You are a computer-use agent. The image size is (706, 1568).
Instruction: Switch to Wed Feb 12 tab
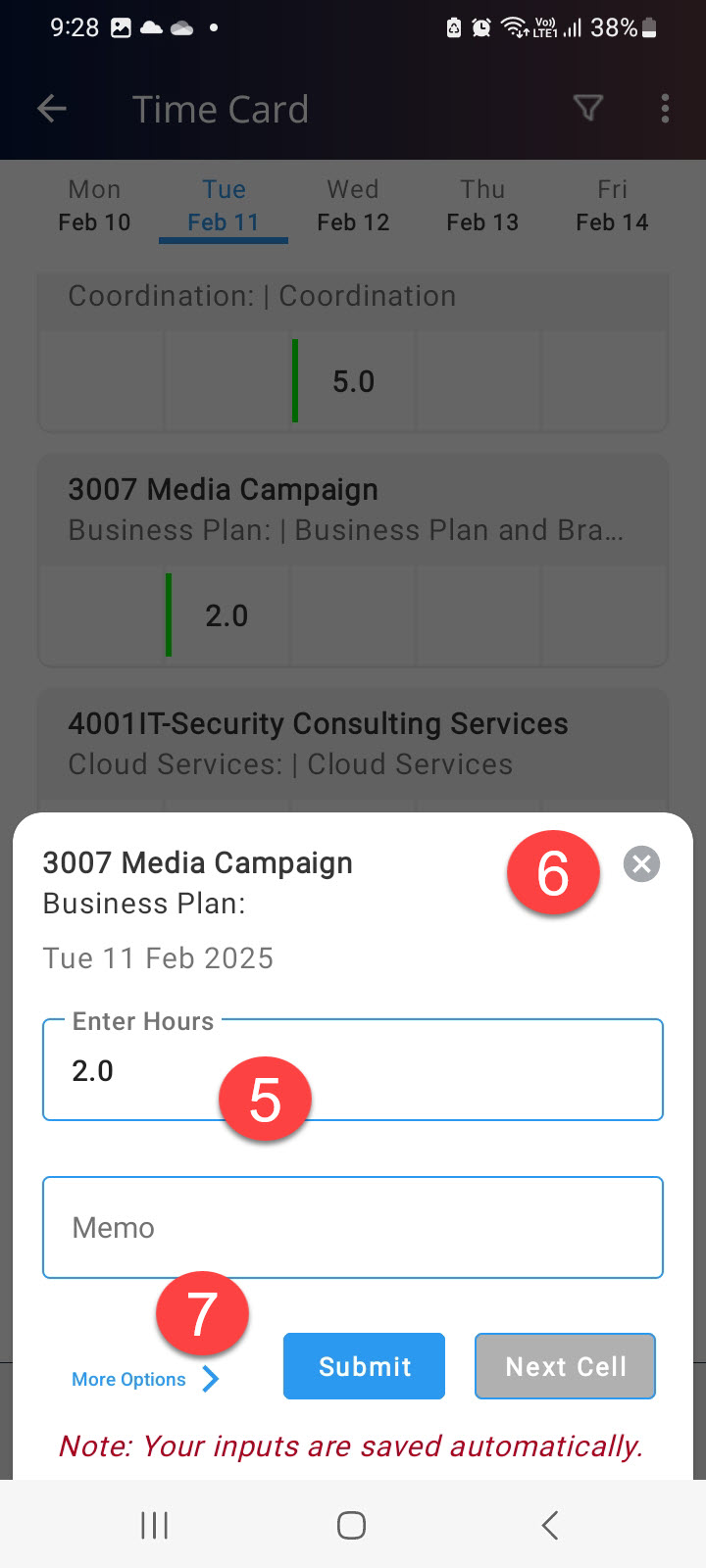(x=353, y=206)
